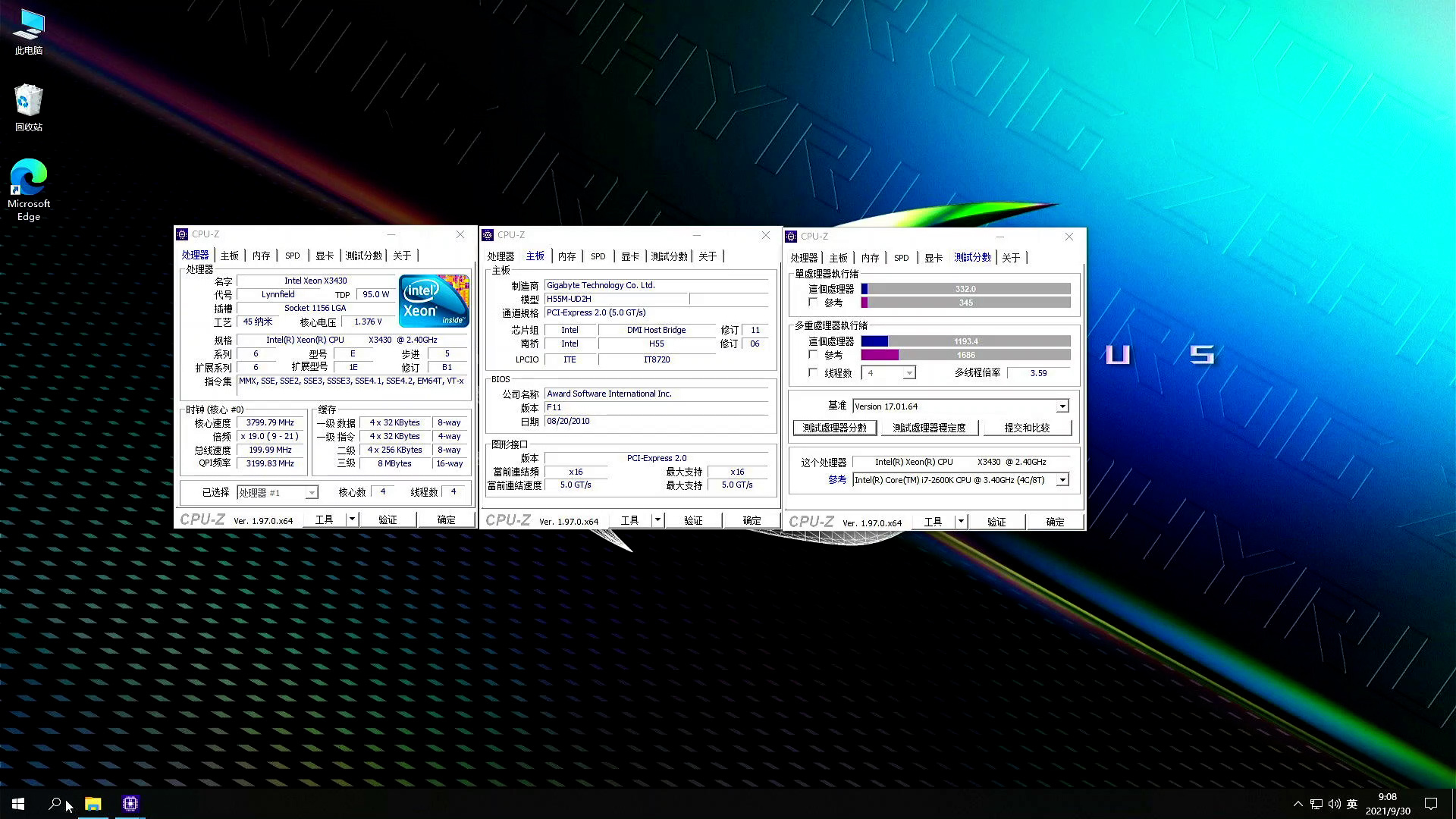Screen dimensions: 1456x819
Task: Open reference CPU i7-2600K dropdown
Action: coord(961,480)
